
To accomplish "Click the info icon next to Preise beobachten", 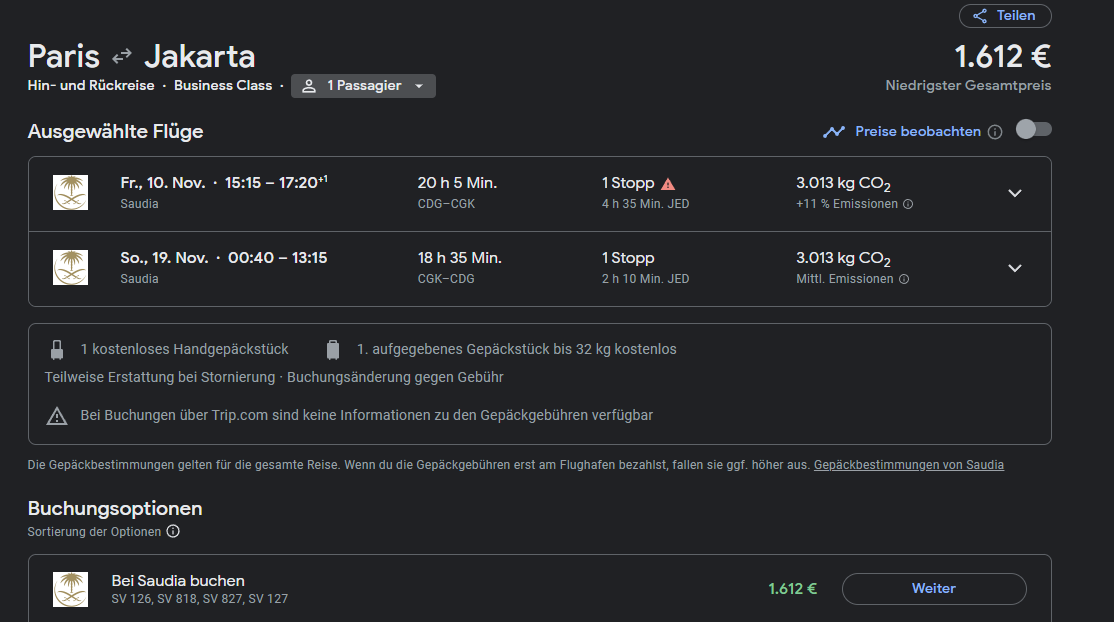I will coord(995,131).
